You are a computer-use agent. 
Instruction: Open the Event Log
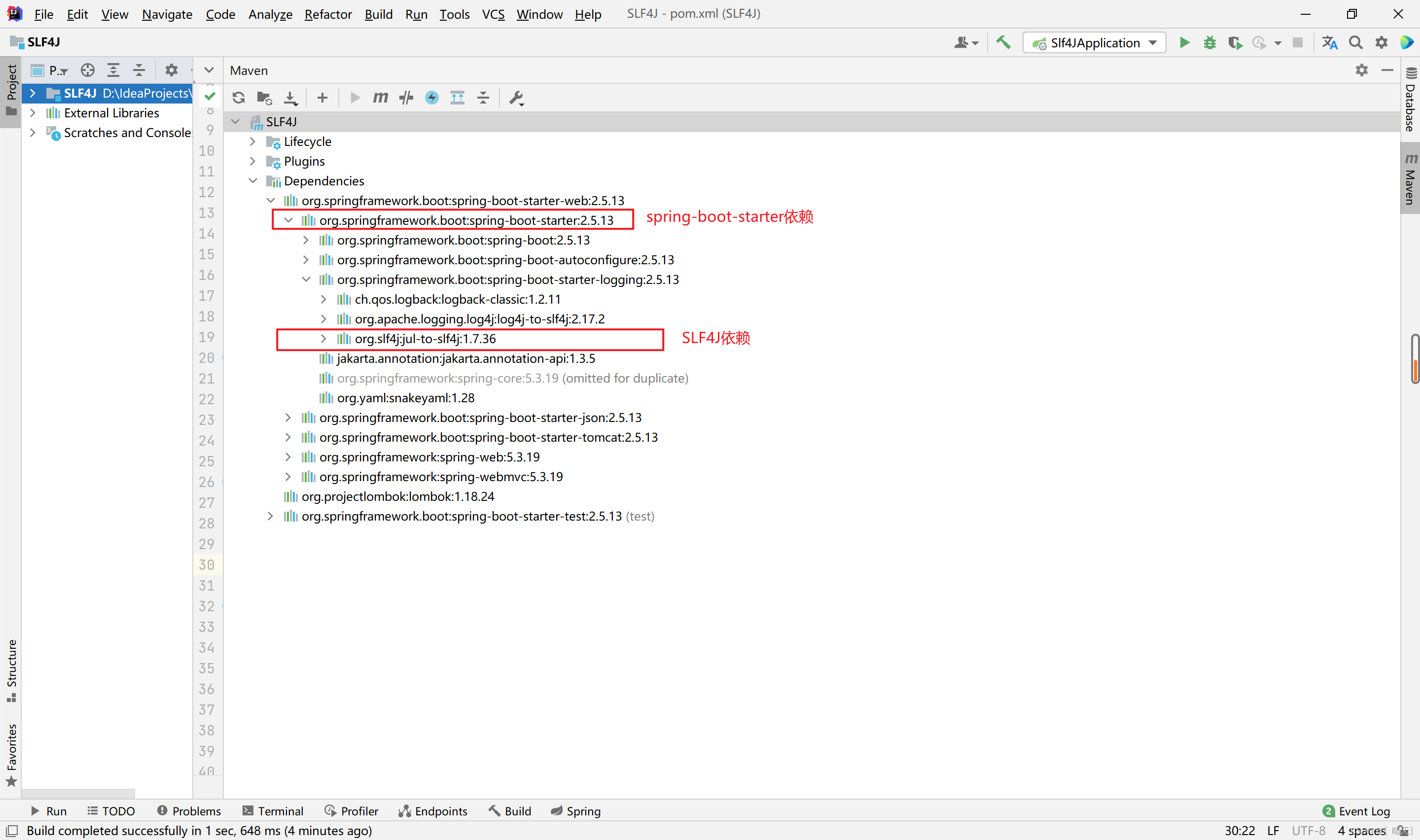(1356, 811)
